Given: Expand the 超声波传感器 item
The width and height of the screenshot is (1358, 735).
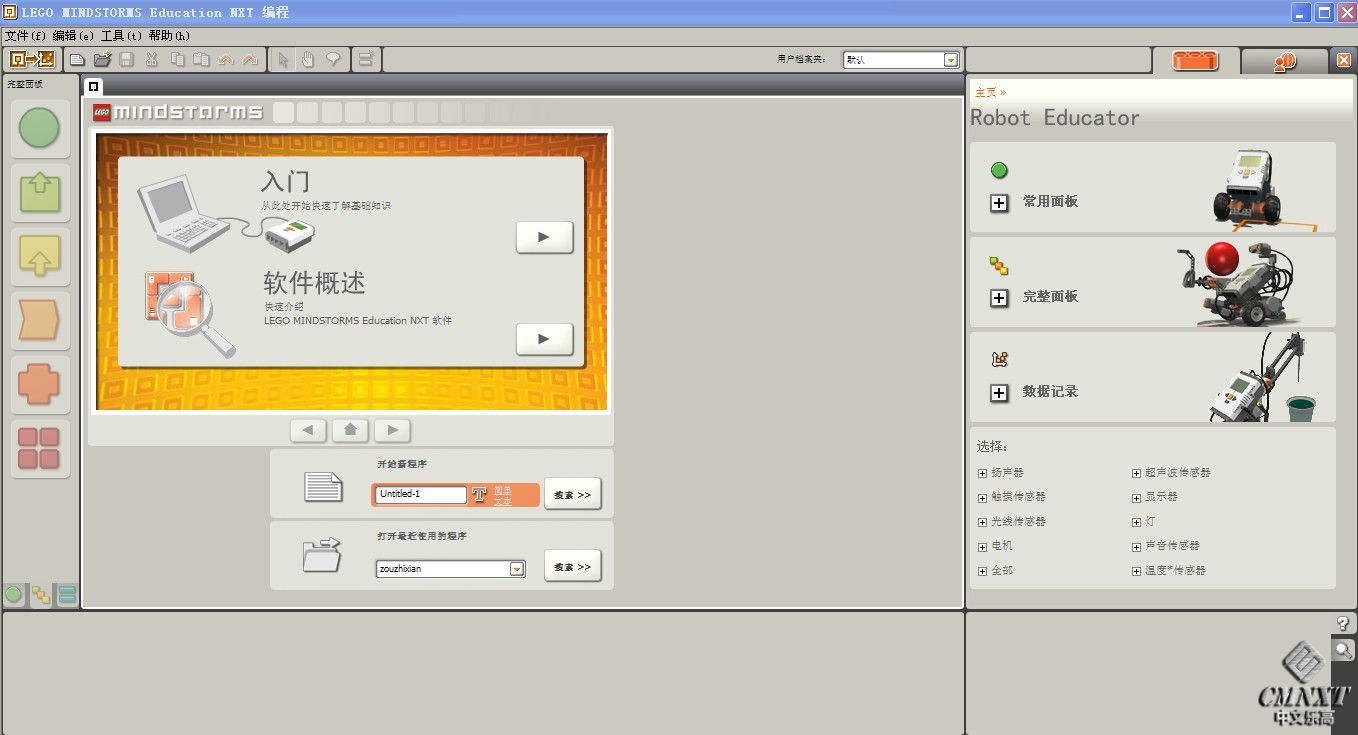Looking at the screenshot, I should (1136, 473).
